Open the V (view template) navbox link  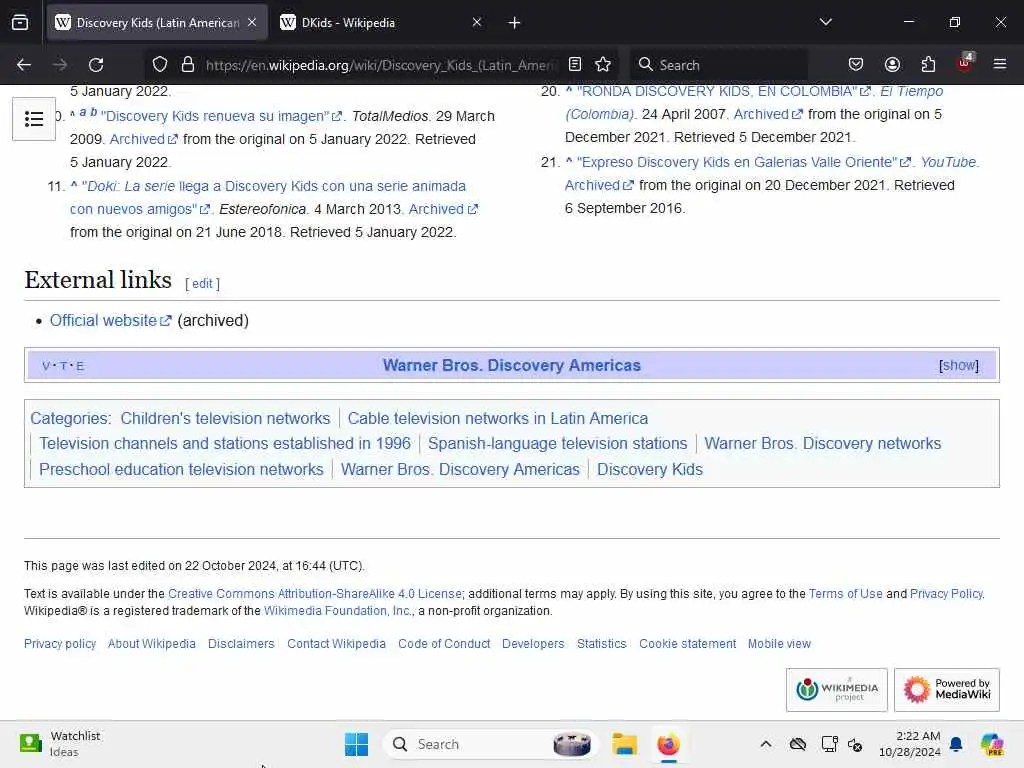(x=46, y=366)
